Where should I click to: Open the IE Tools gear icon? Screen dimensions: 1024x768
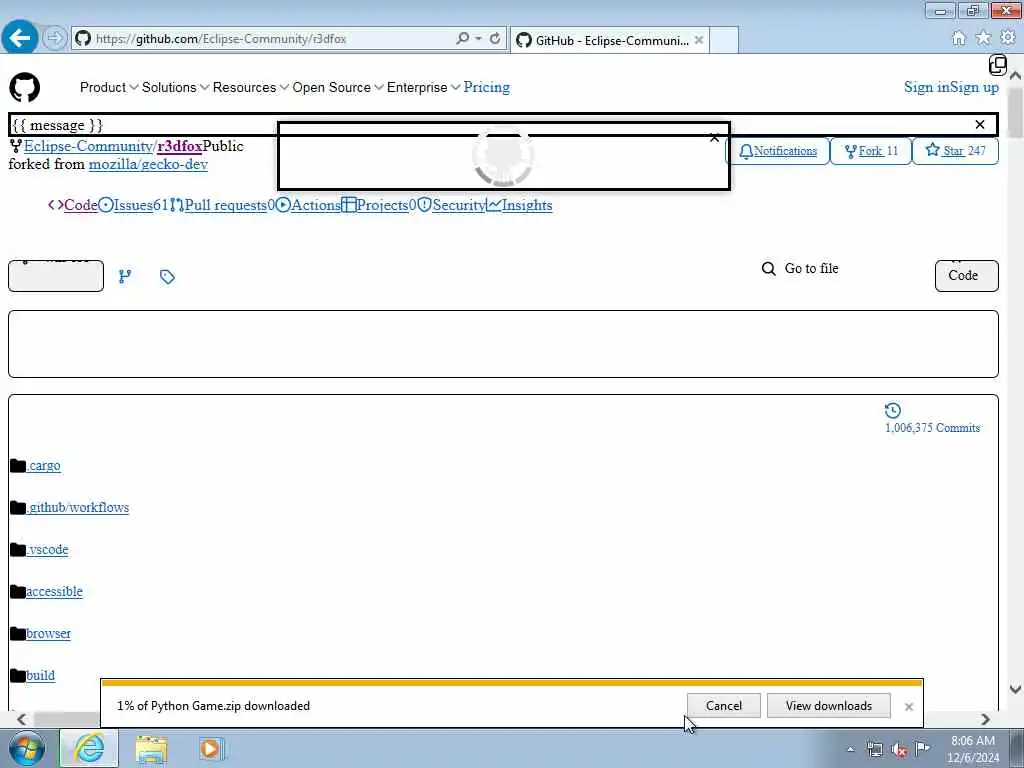point(1008,39)
